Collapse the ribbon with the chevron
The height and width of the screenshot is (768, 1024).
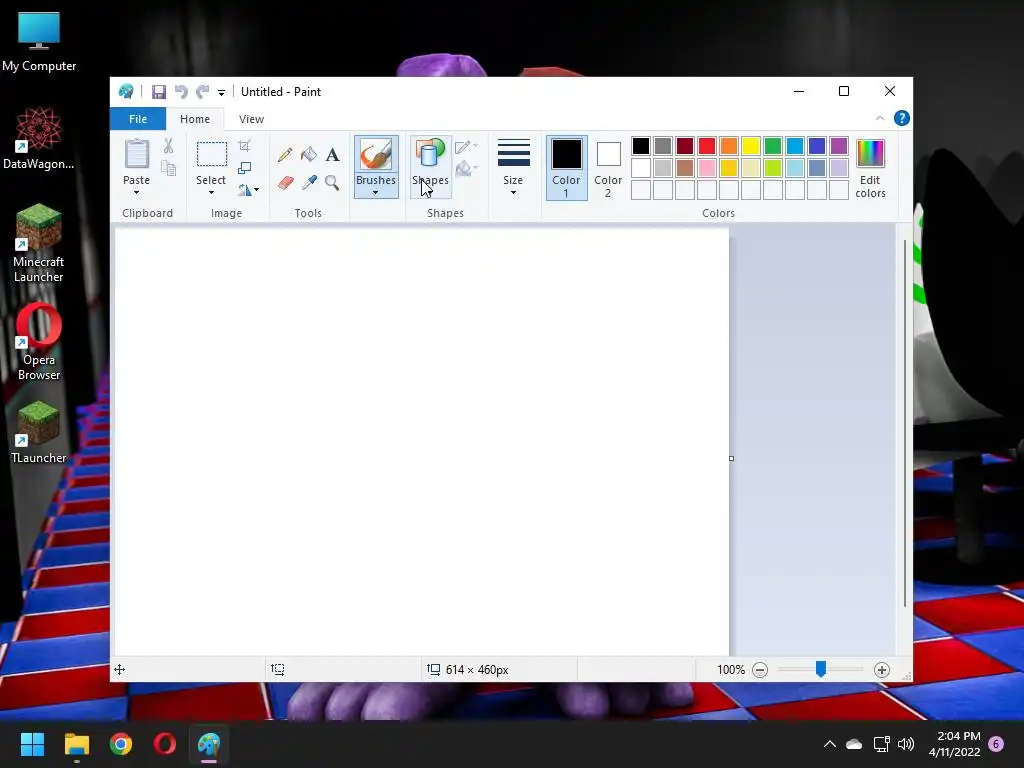(x=880, y=118)
